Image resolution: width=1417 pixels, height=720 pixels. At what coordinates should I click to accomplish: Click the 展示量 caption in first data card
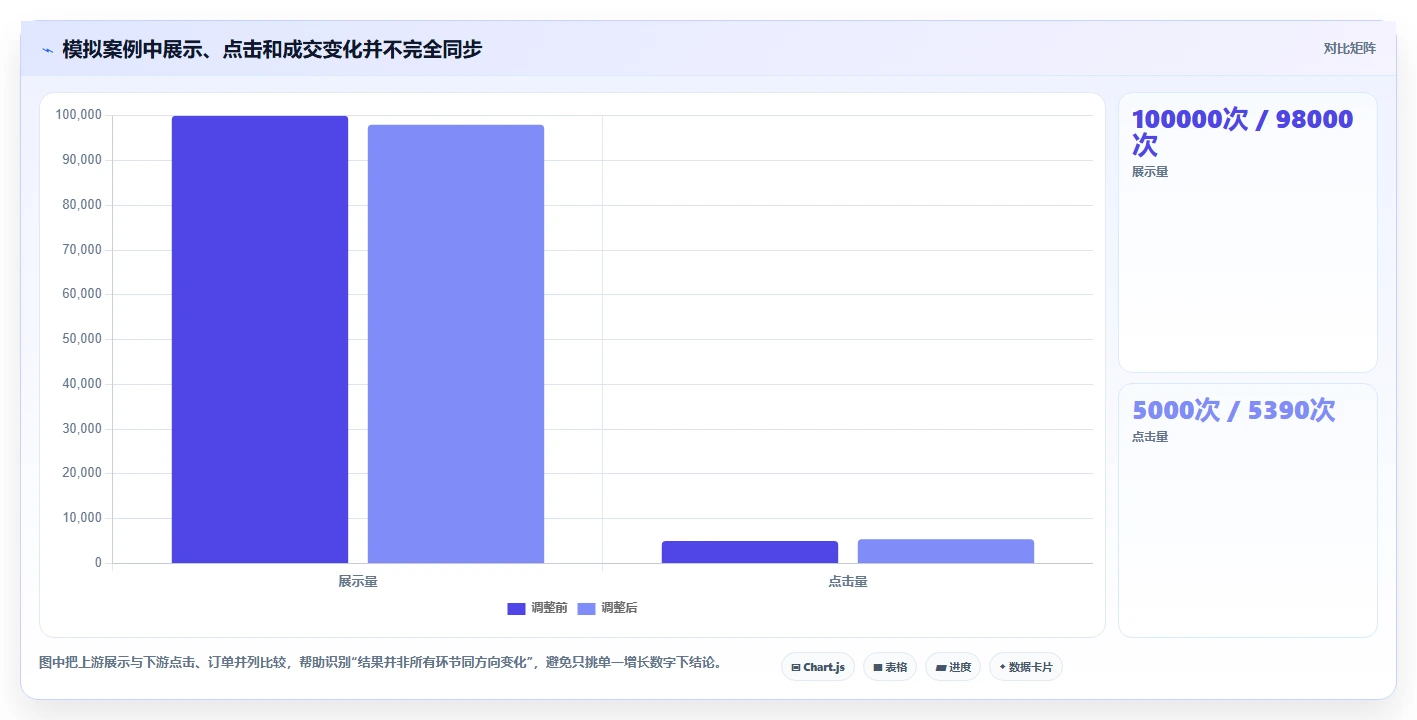pos(1150,172)
